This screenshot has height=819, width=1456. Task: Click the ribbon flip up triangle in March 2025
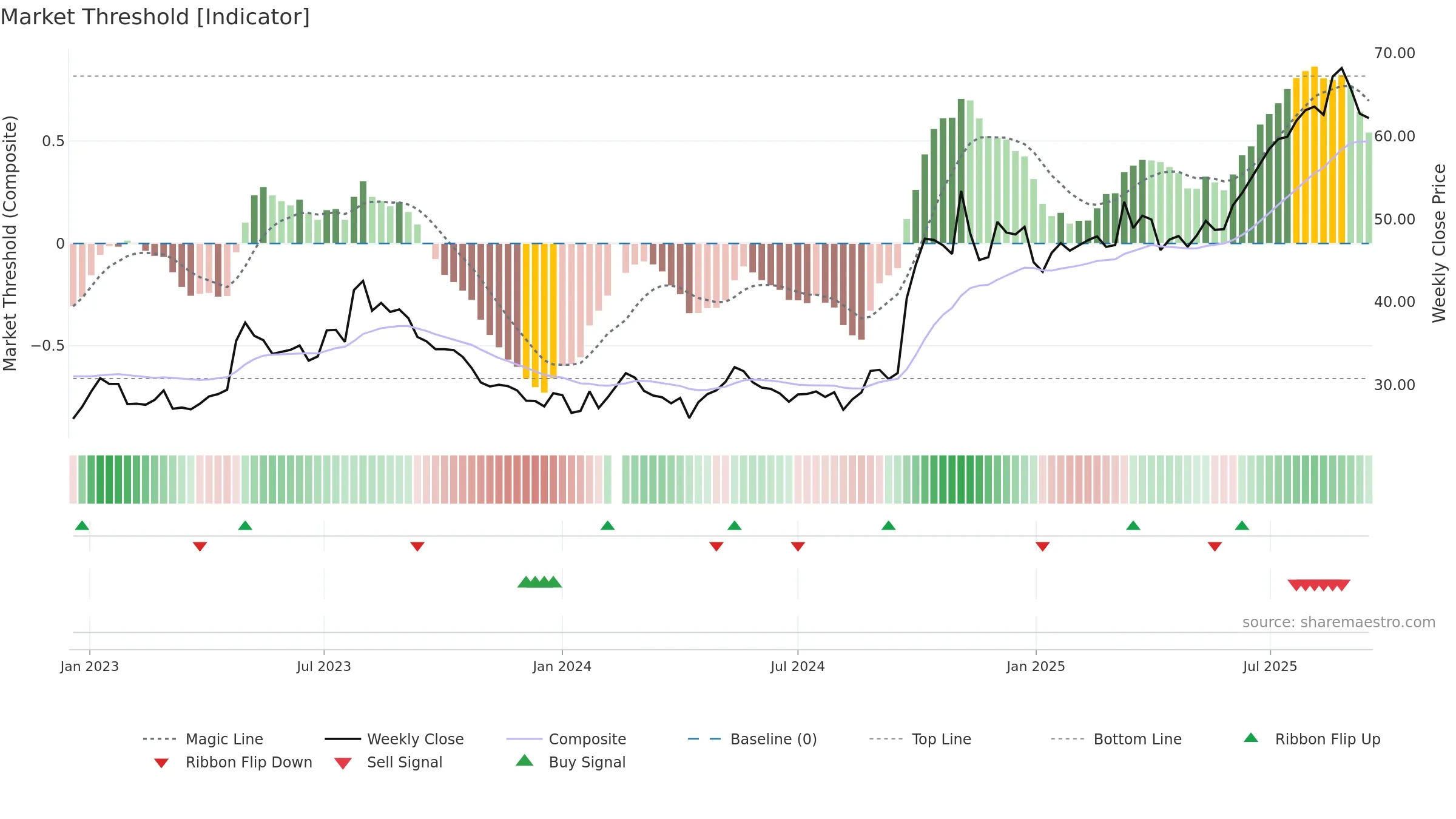1133,525
